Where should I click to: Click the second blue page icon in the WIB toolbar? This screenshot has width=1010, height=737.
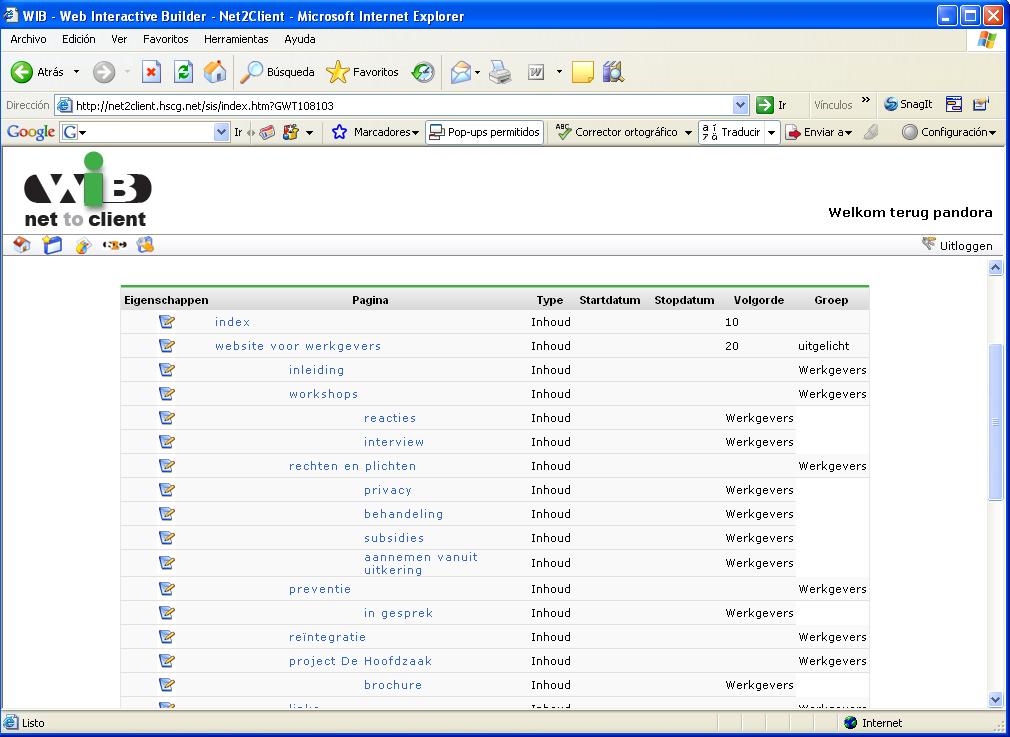pyautogui.click(x=52, y=245)
